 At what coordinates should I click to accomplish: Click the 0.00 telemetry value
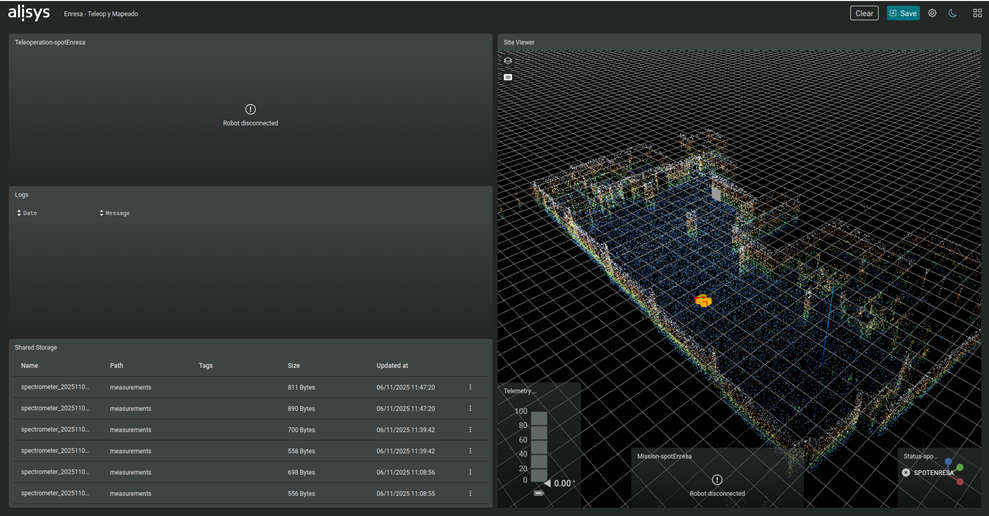[x=563, y=483]
